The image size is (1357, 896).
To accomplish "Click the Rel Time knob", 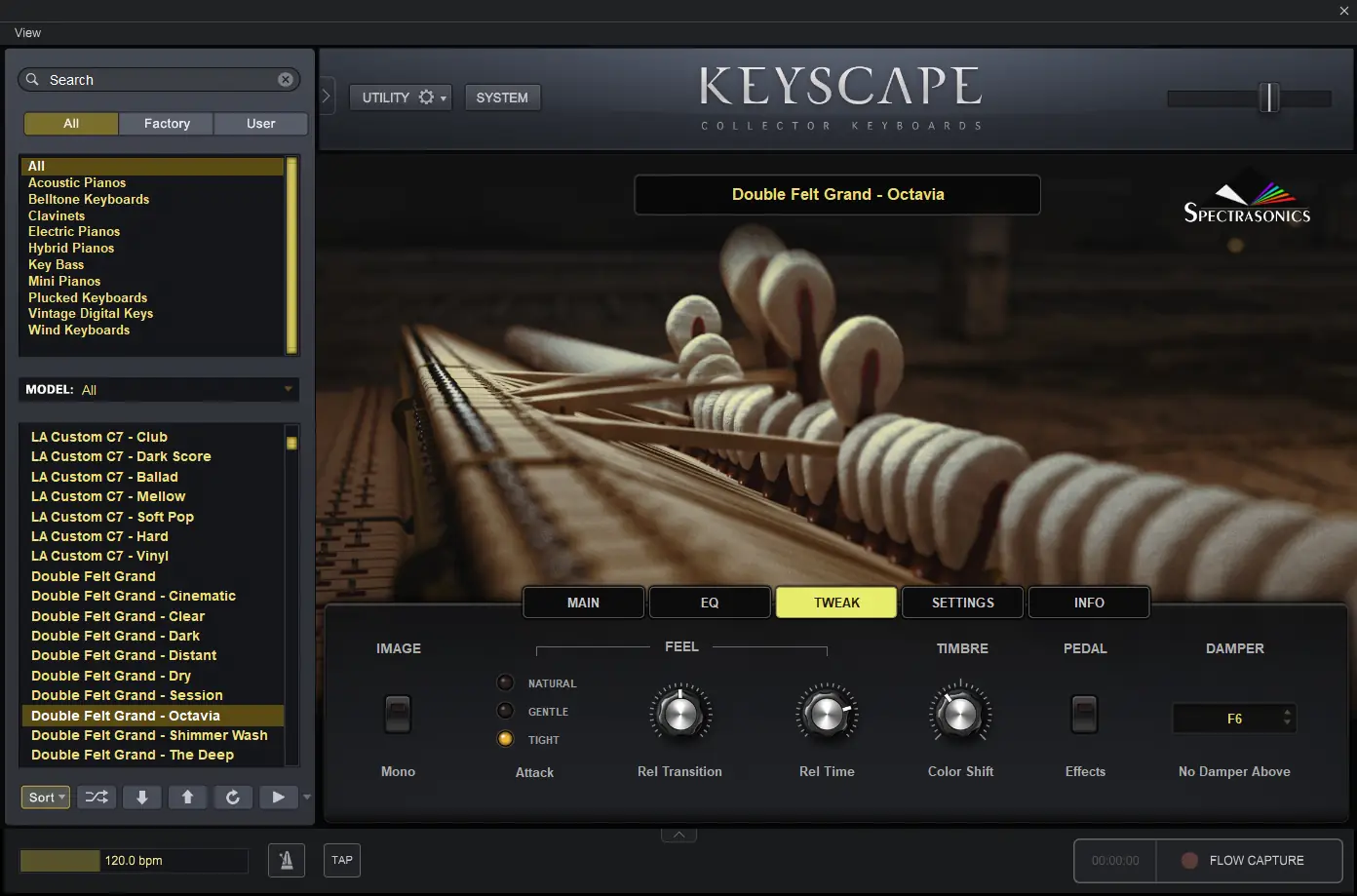I will (827, 715).
